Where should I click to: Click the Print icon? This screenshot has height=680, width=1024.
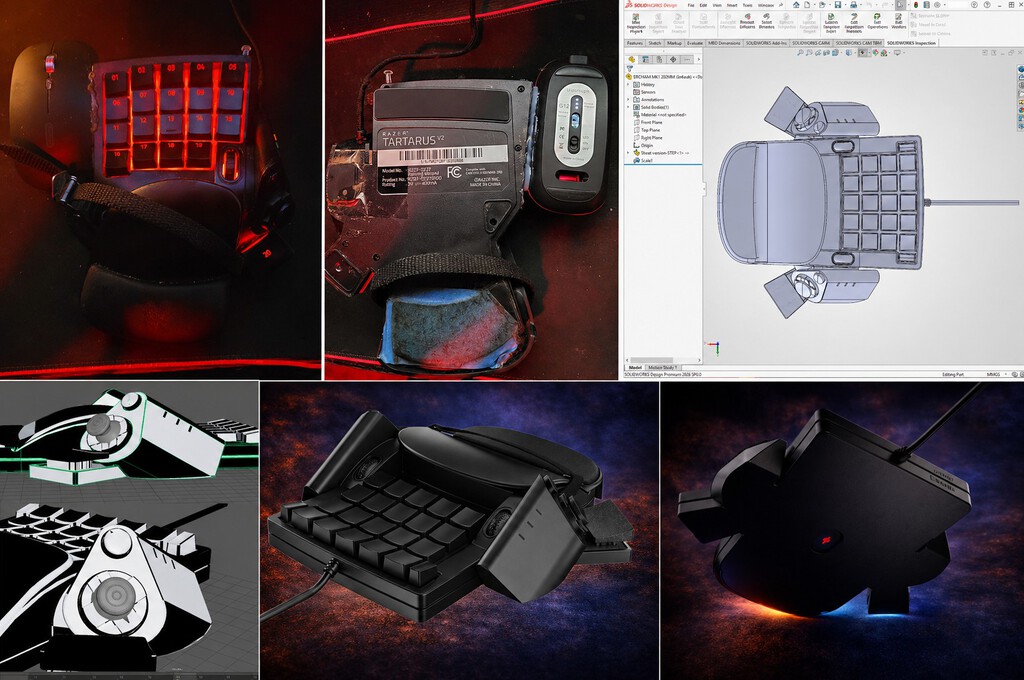(x=854, y=5)
